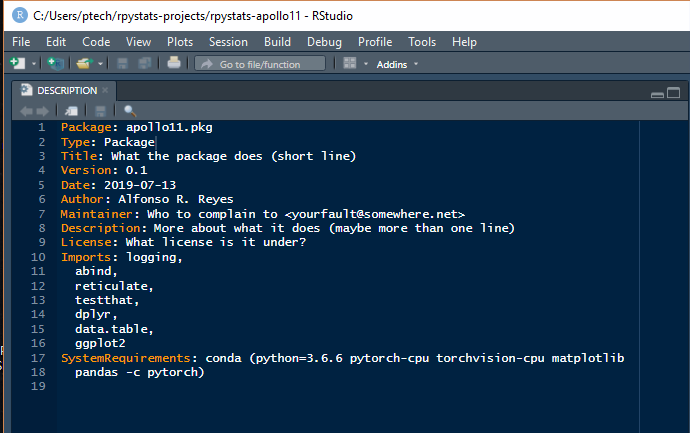Click the Workspace Panes grid icon
Viewport: 690px width, 433px height.
[x=349, y=63]
